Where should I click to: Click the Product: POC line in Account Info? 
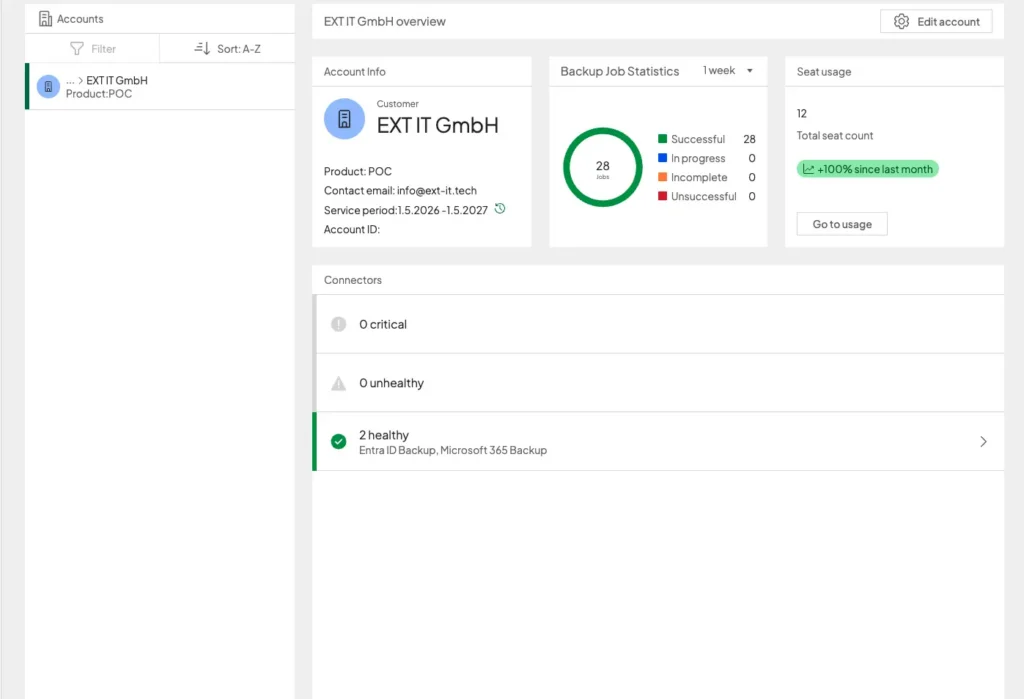(x=358, y=171)
